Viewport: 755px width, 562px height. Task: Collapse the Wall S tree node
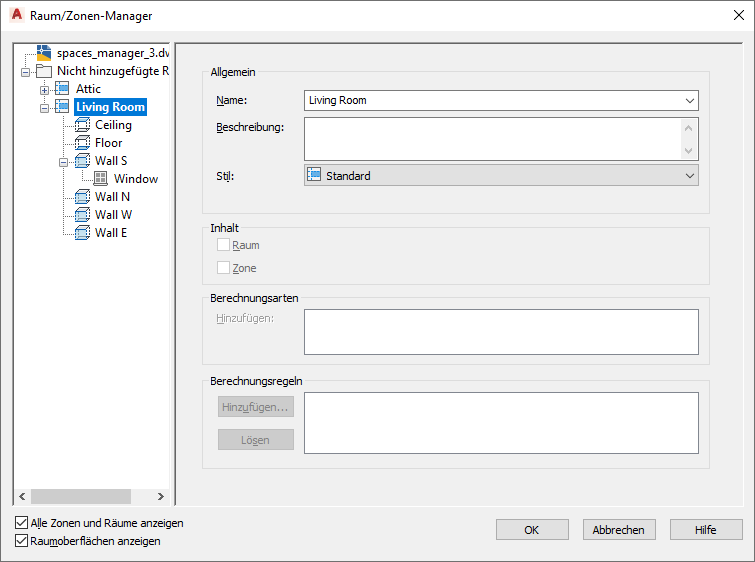(x=63, y=161)
